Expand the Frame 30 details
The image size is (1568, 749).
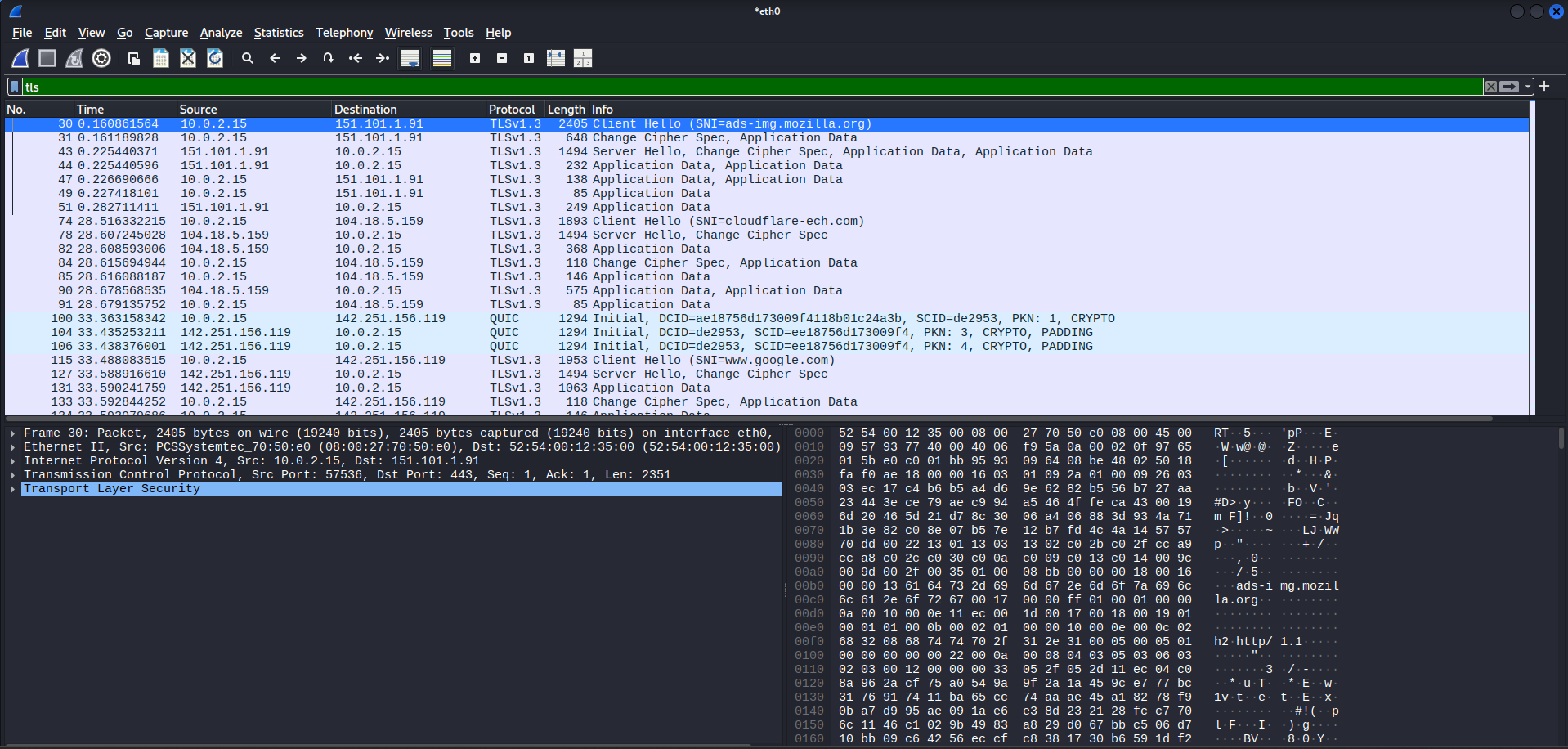[x=13, y=433]
